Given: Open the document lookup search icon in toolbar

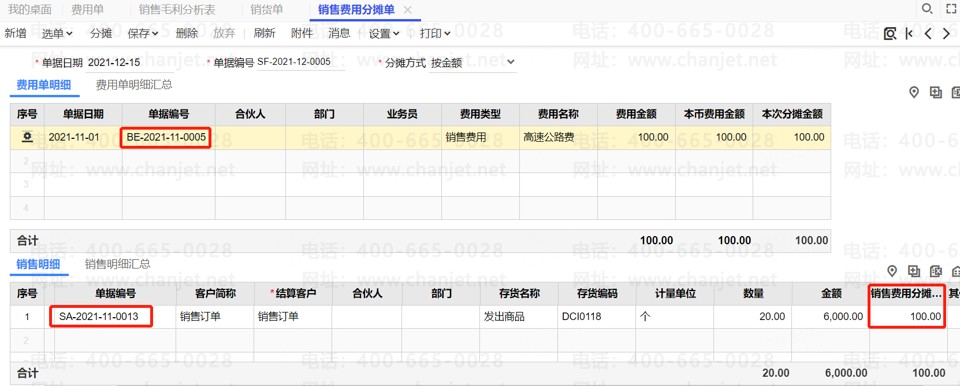Looking at the screenshot, I should click(890, 34).
